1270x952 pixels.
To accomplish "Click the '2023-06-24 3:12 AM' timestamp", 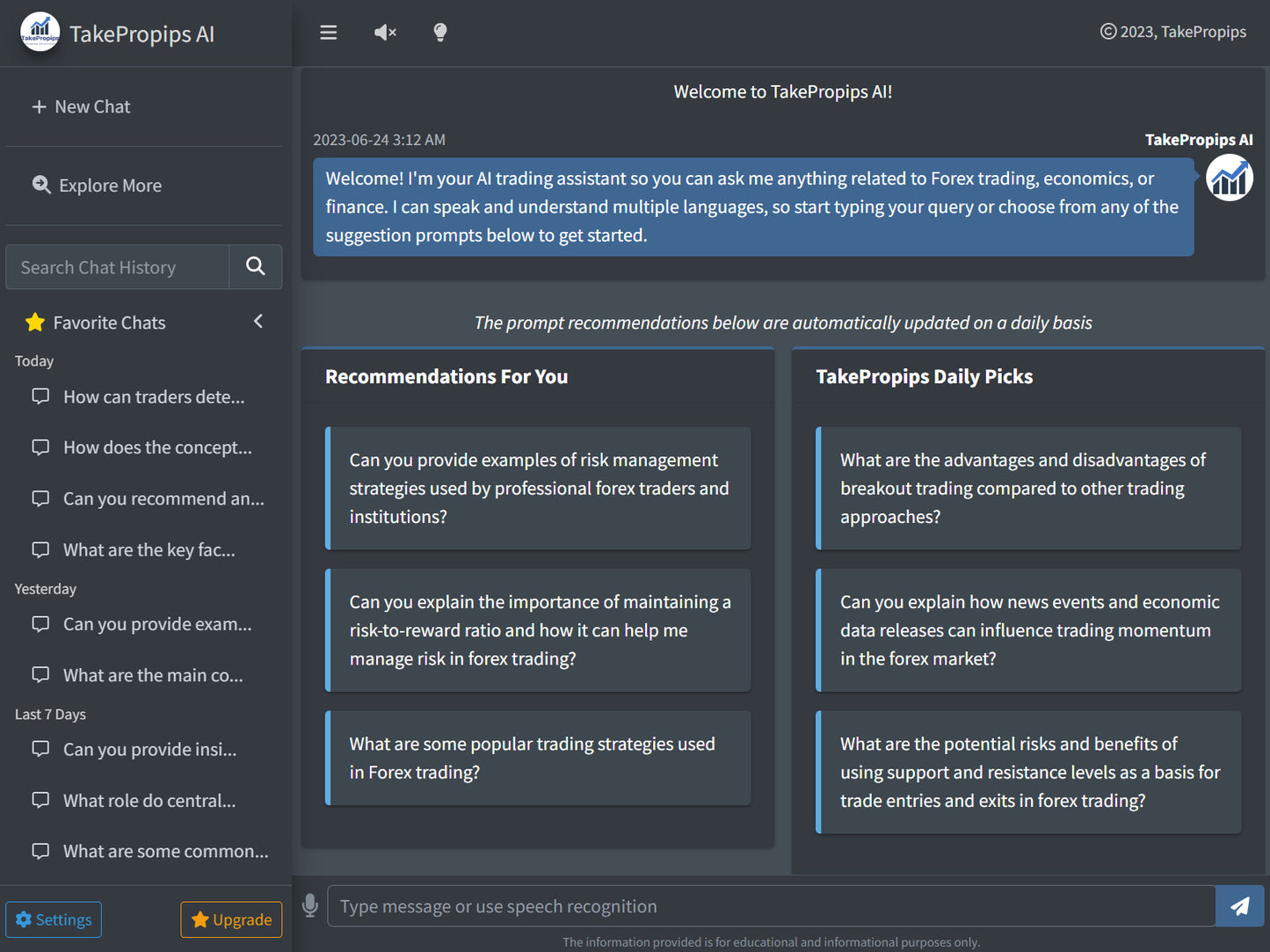I will tap(379, 140).
